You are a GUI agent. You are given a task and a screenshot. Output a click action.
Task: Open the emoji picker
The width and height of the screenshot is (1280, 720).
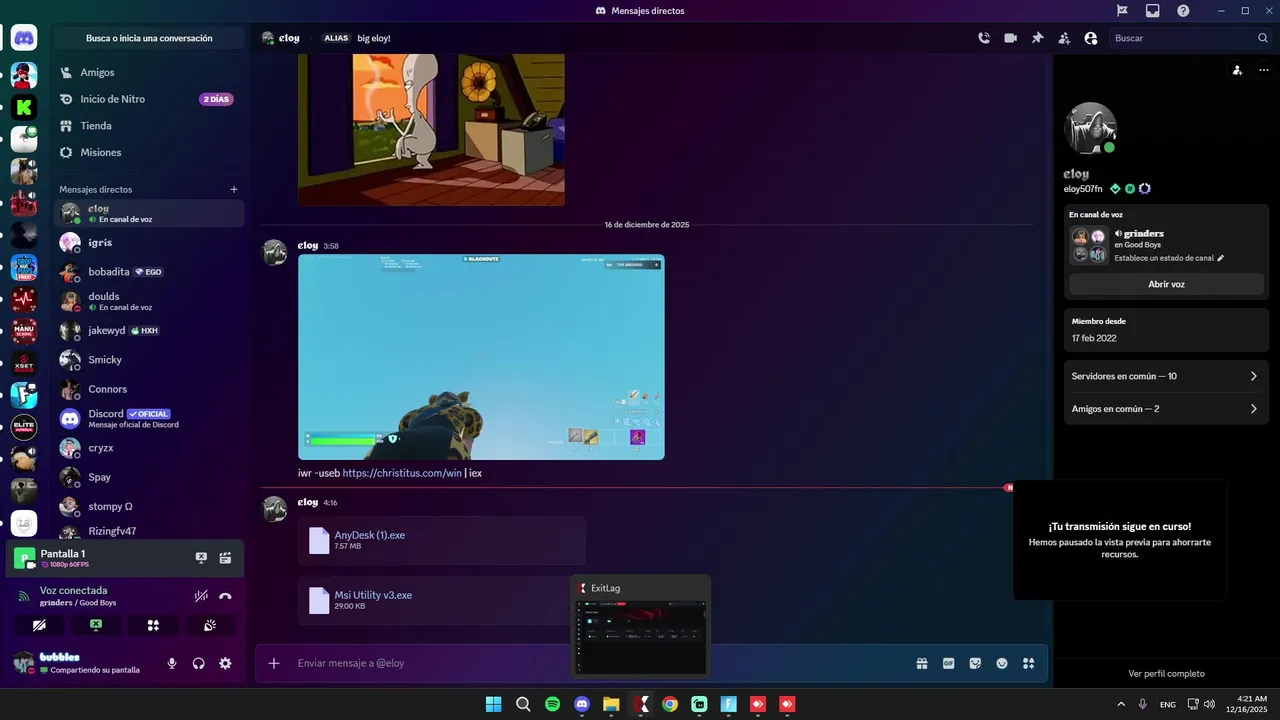[x=1002, y=663]
